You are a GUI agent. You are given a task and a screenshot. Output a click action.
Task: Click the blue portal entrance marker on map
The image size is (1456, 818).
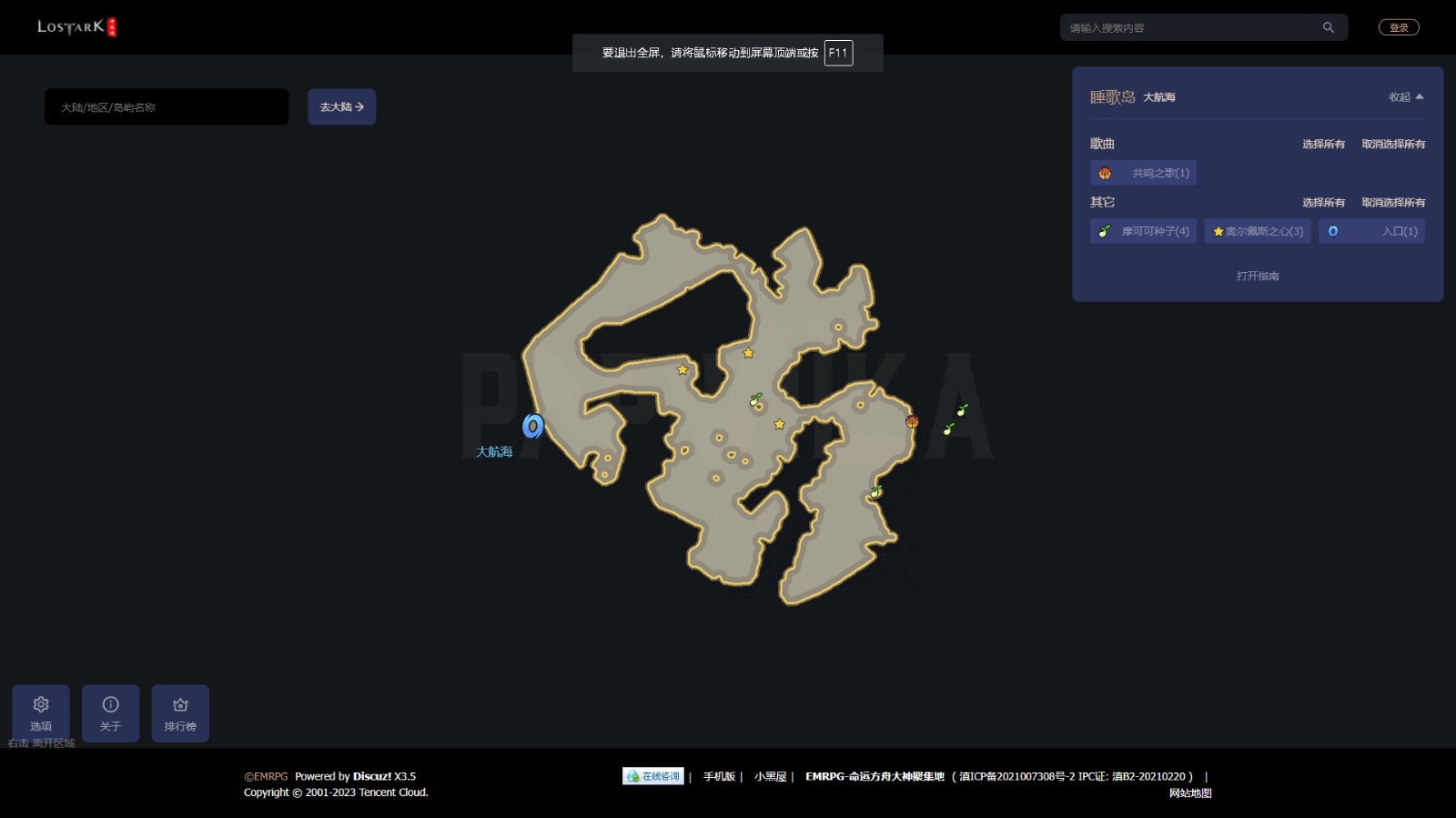[x=533, y=426]
